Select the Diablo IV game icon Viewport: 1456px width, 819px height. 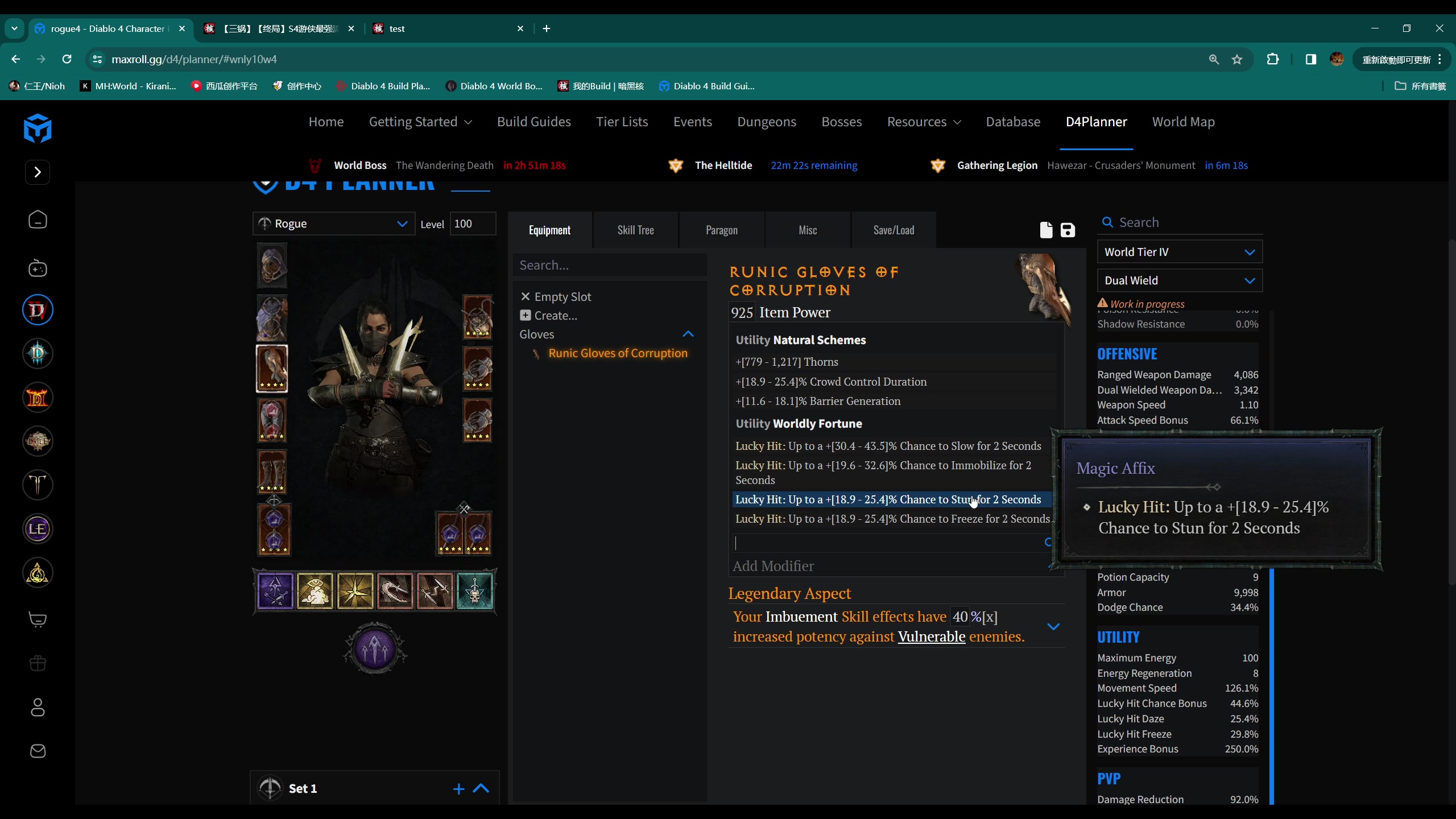38,310
